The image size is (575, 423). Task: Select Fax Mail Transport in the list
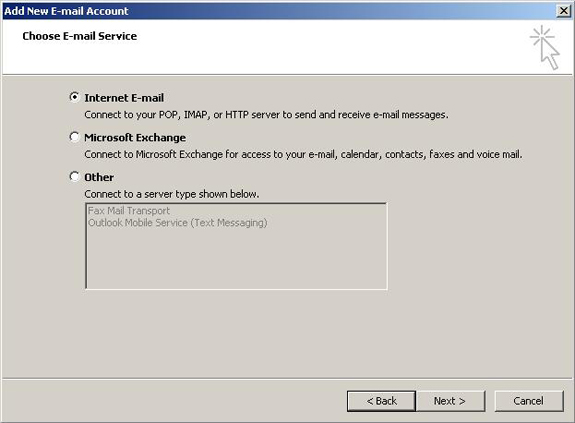(129, 211)
